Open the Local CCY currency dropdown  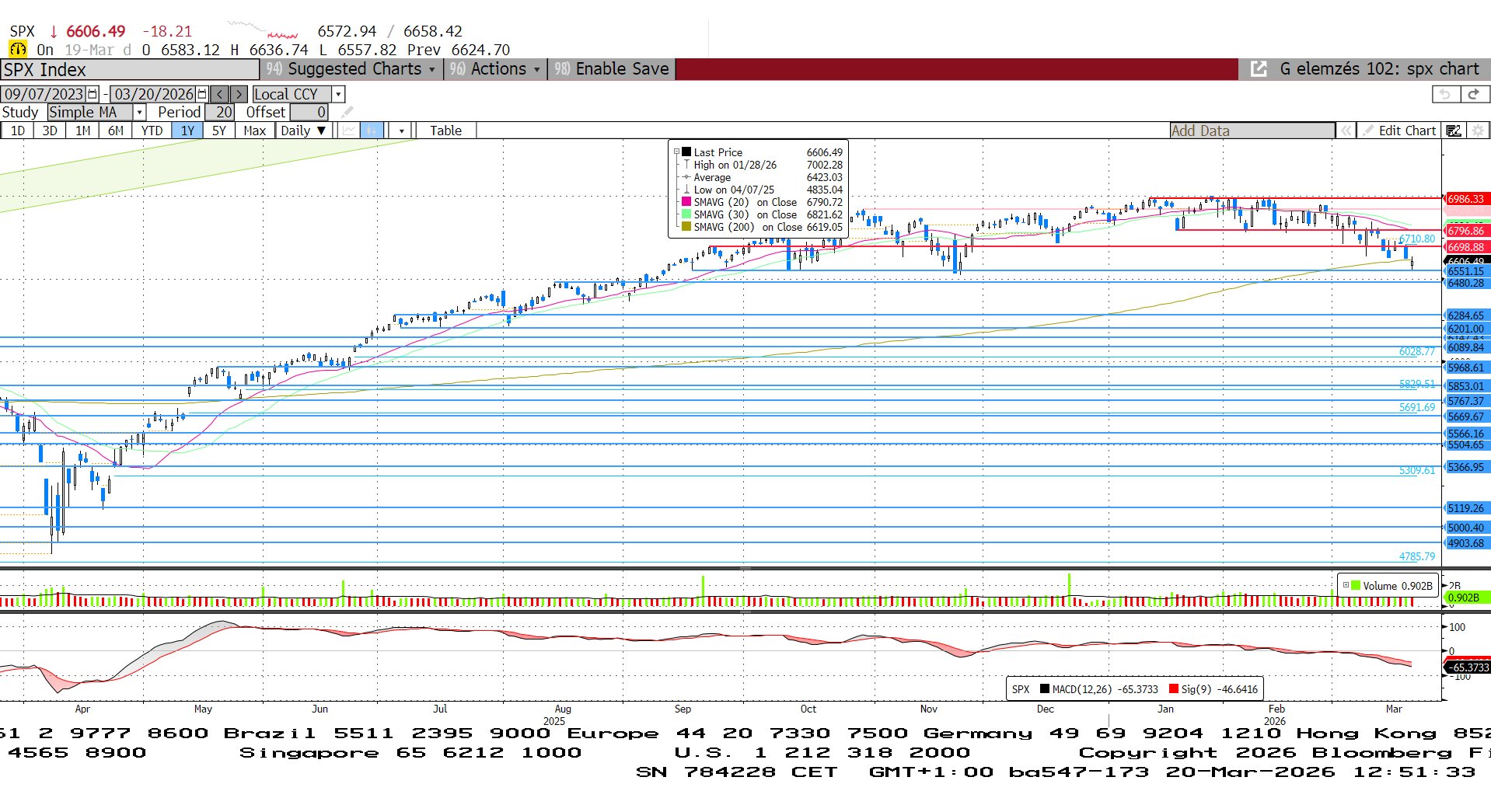coord(338,94)
